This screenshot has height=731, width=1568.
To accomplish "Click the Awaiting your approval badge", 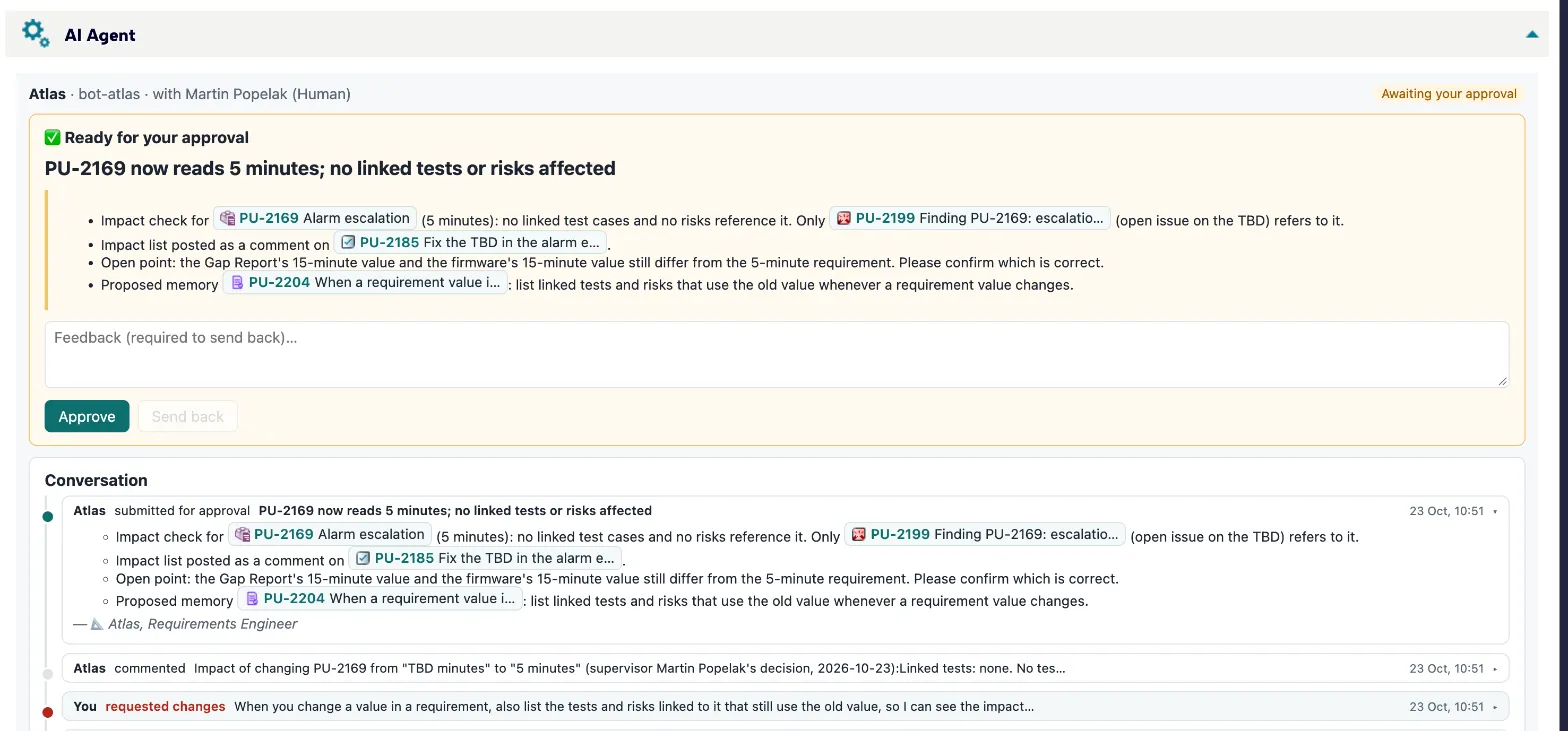I will (1449, 94).
